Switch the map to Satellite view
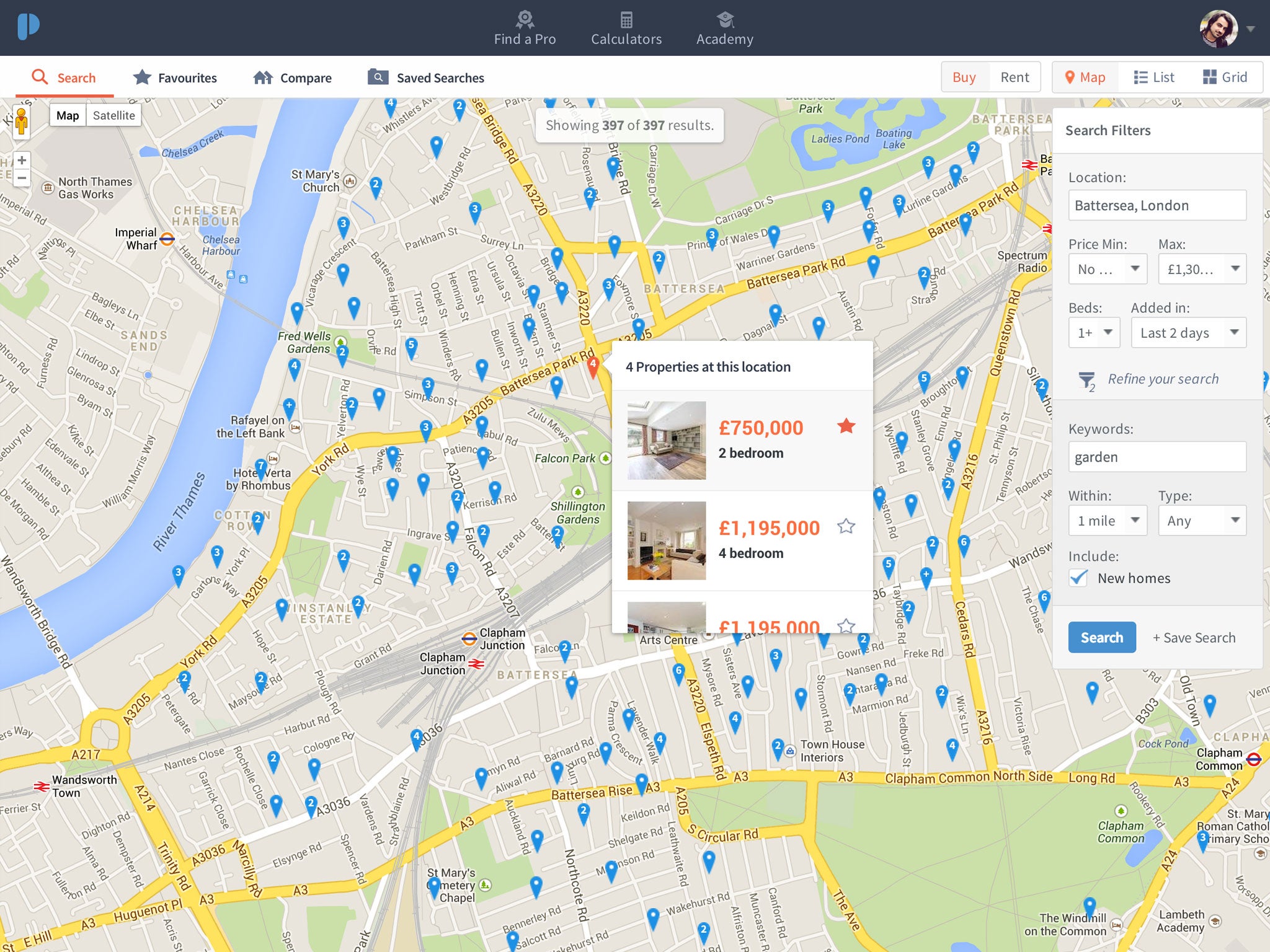The width and height of the screenshot is (1270, 952). pos(113,115)
